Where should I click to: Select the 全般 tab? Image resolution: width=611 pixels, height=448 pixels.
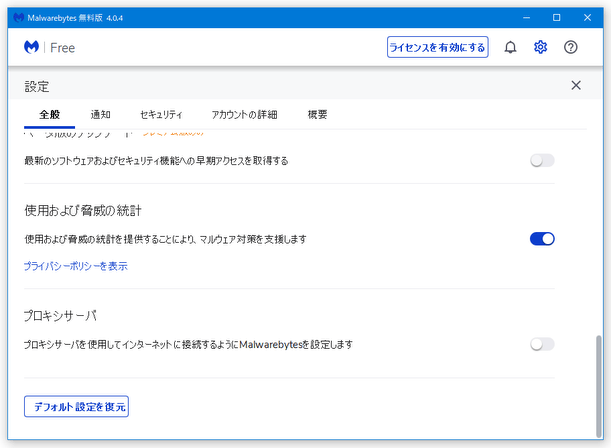coord(49,115)
